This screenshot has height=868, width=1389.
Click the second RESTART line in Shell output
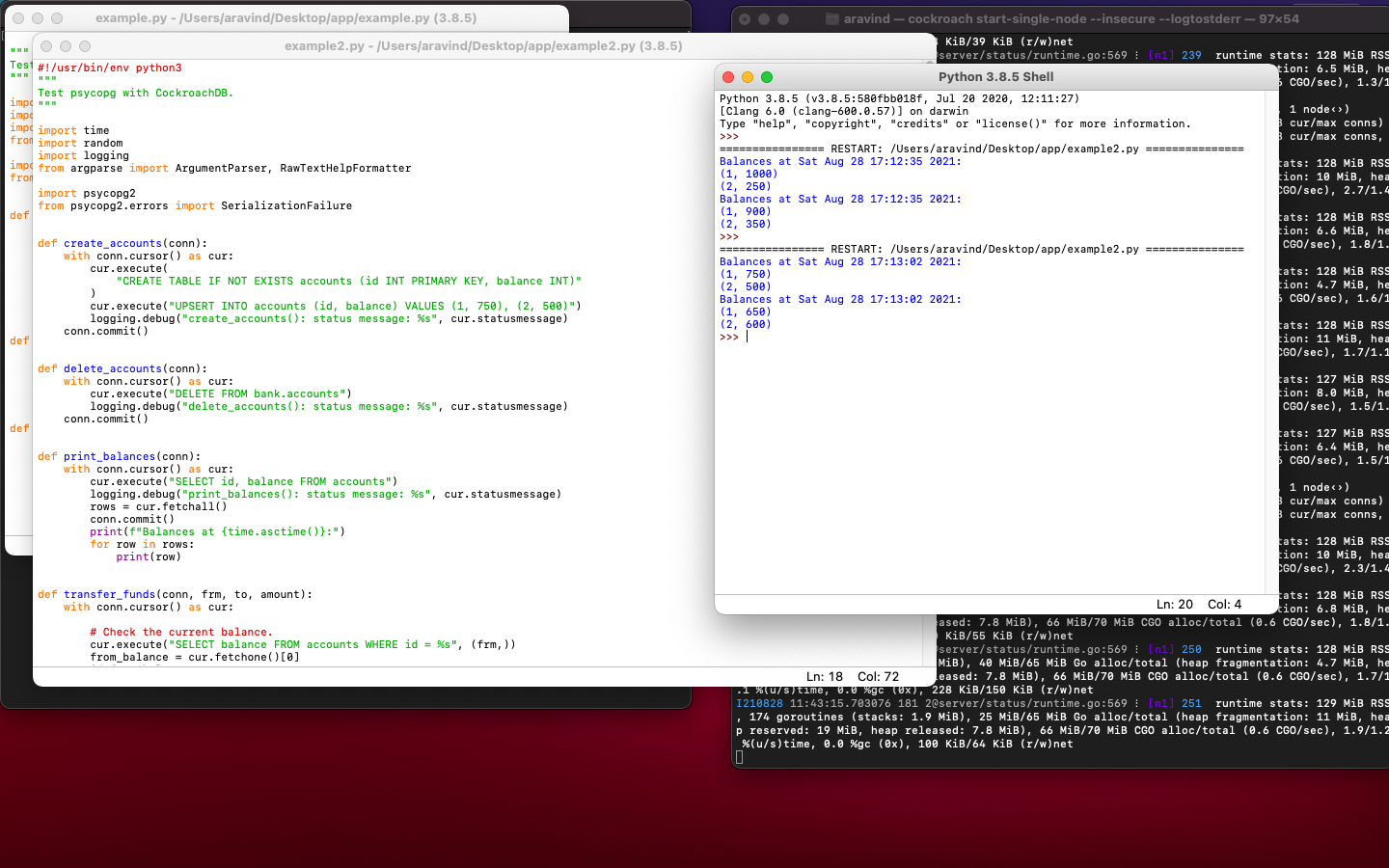[x=982, y=249]
